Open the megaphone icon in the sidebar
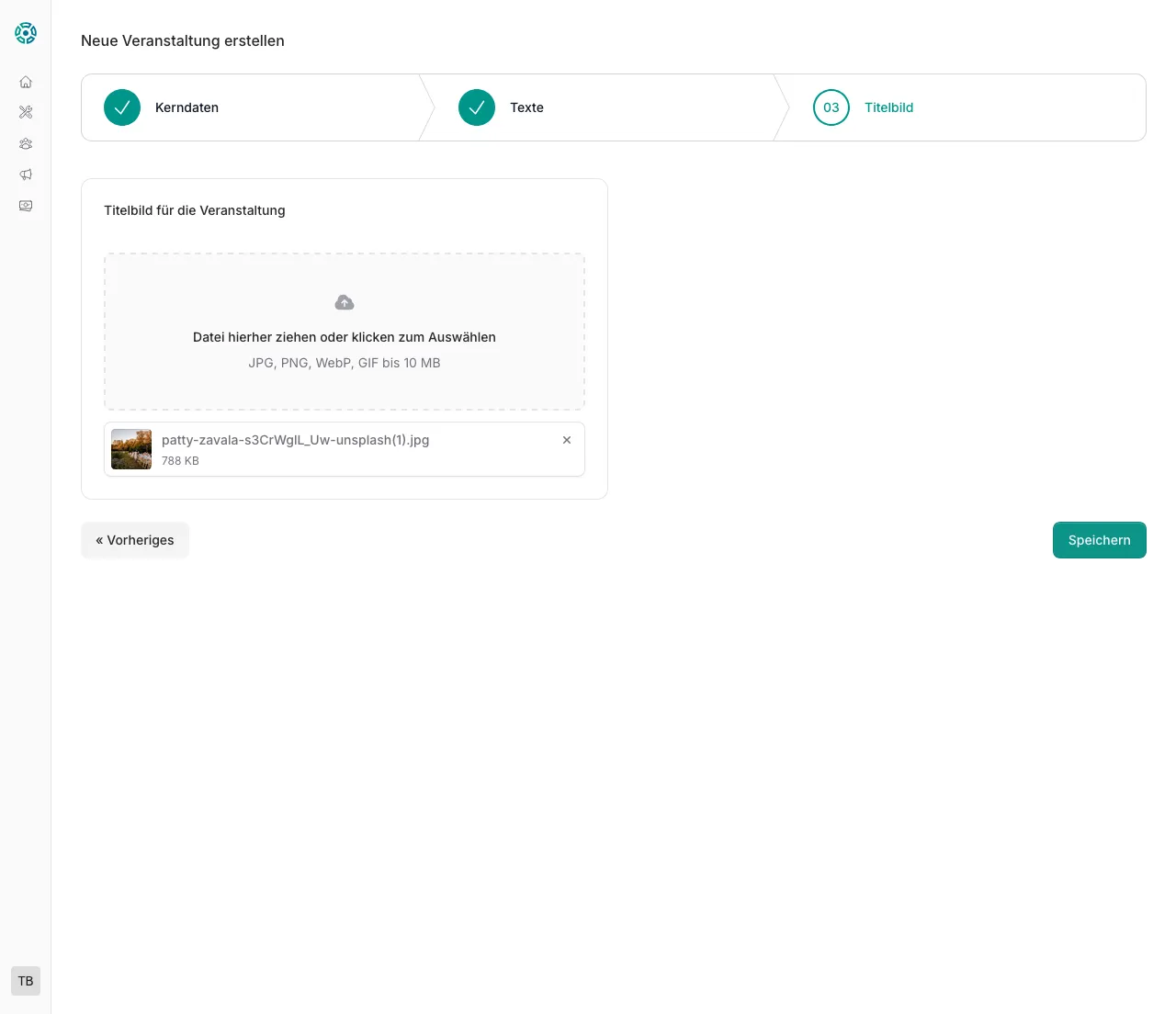 point(26,175)
